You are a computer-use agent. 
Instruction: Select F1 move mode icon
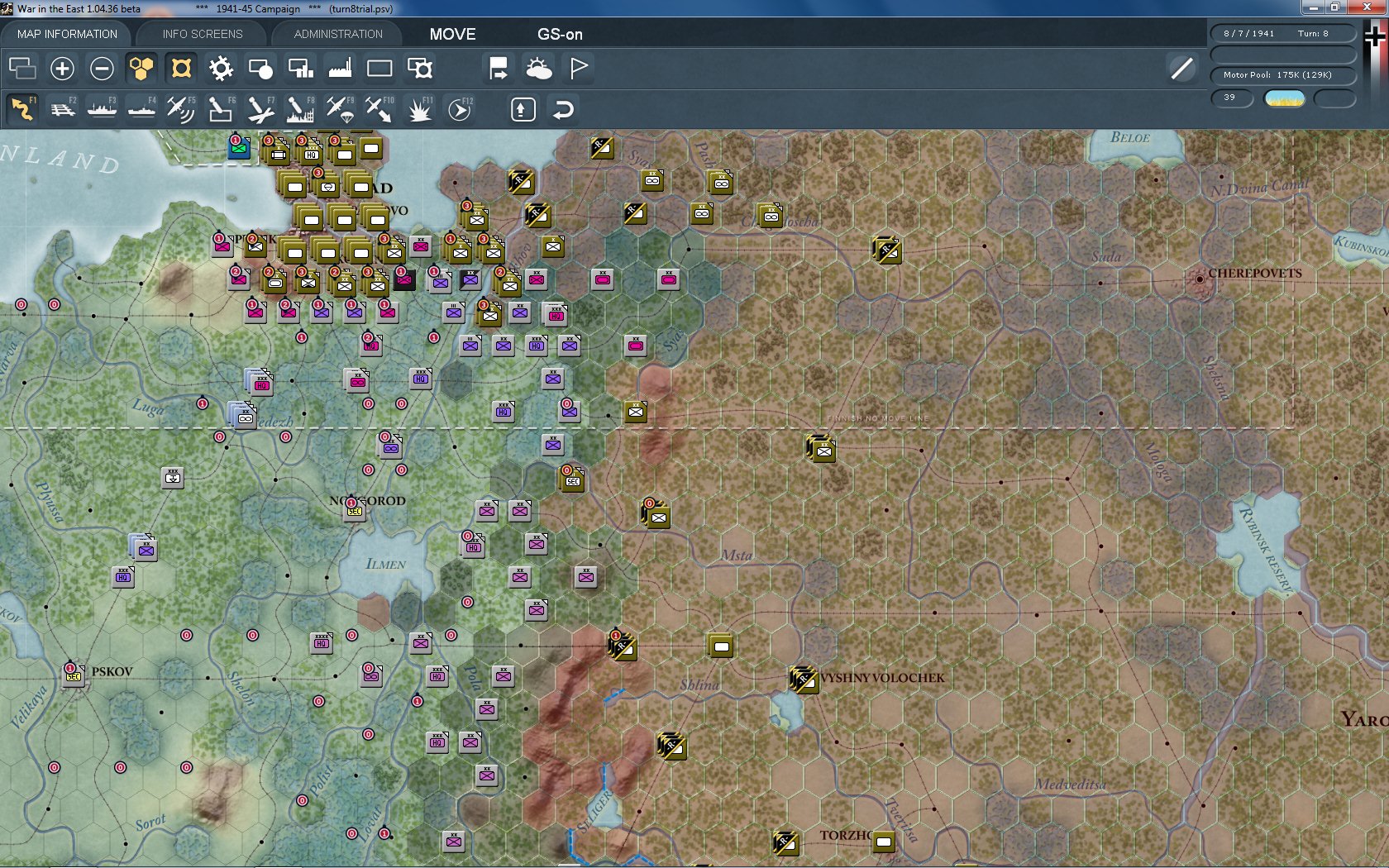(22, 109)
